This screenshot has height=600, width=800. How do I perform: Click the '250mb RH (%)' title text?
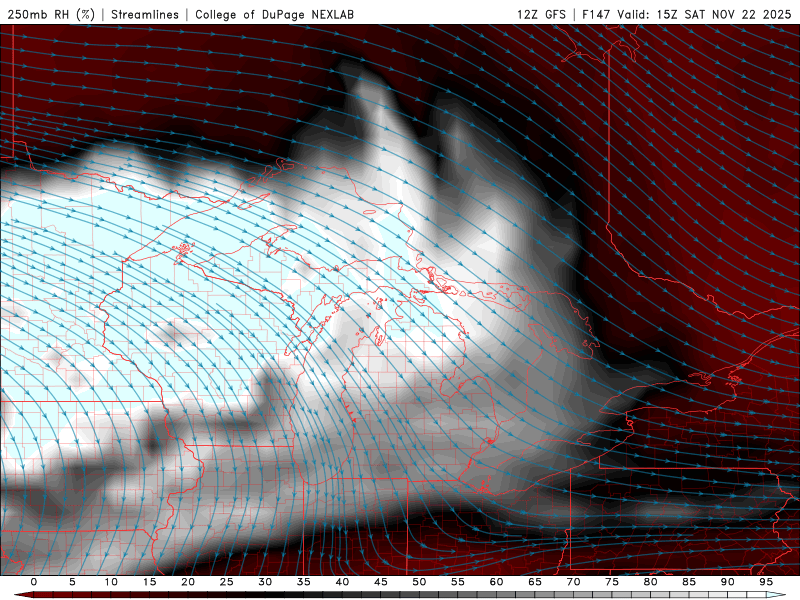51,14
